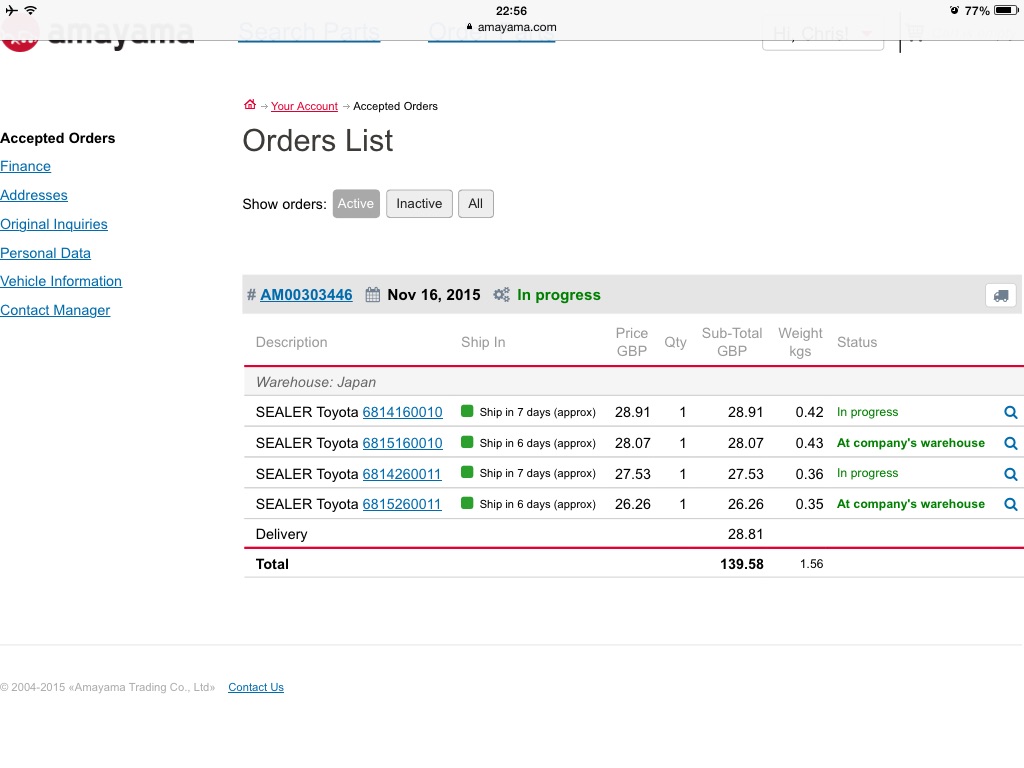Tap the padlock icon beside amayama.com
Screen dimensions: 1024x768
(x=469, y=27)
